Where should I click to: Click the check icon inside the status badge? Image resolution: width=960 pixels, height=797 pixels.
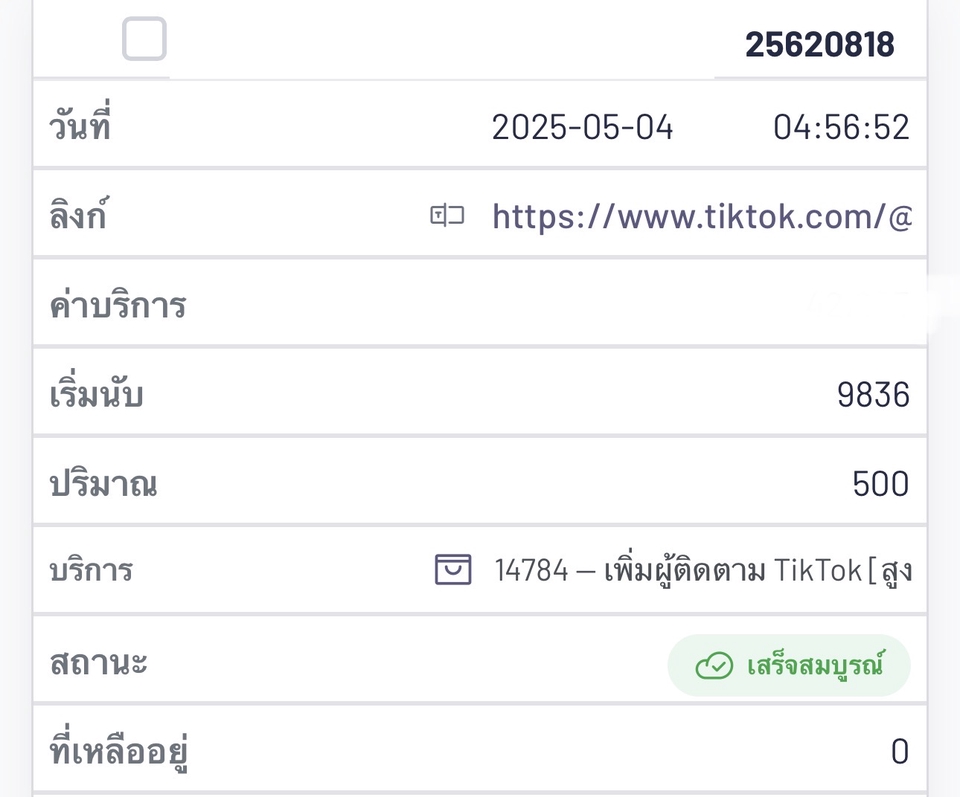click(712, 664)
